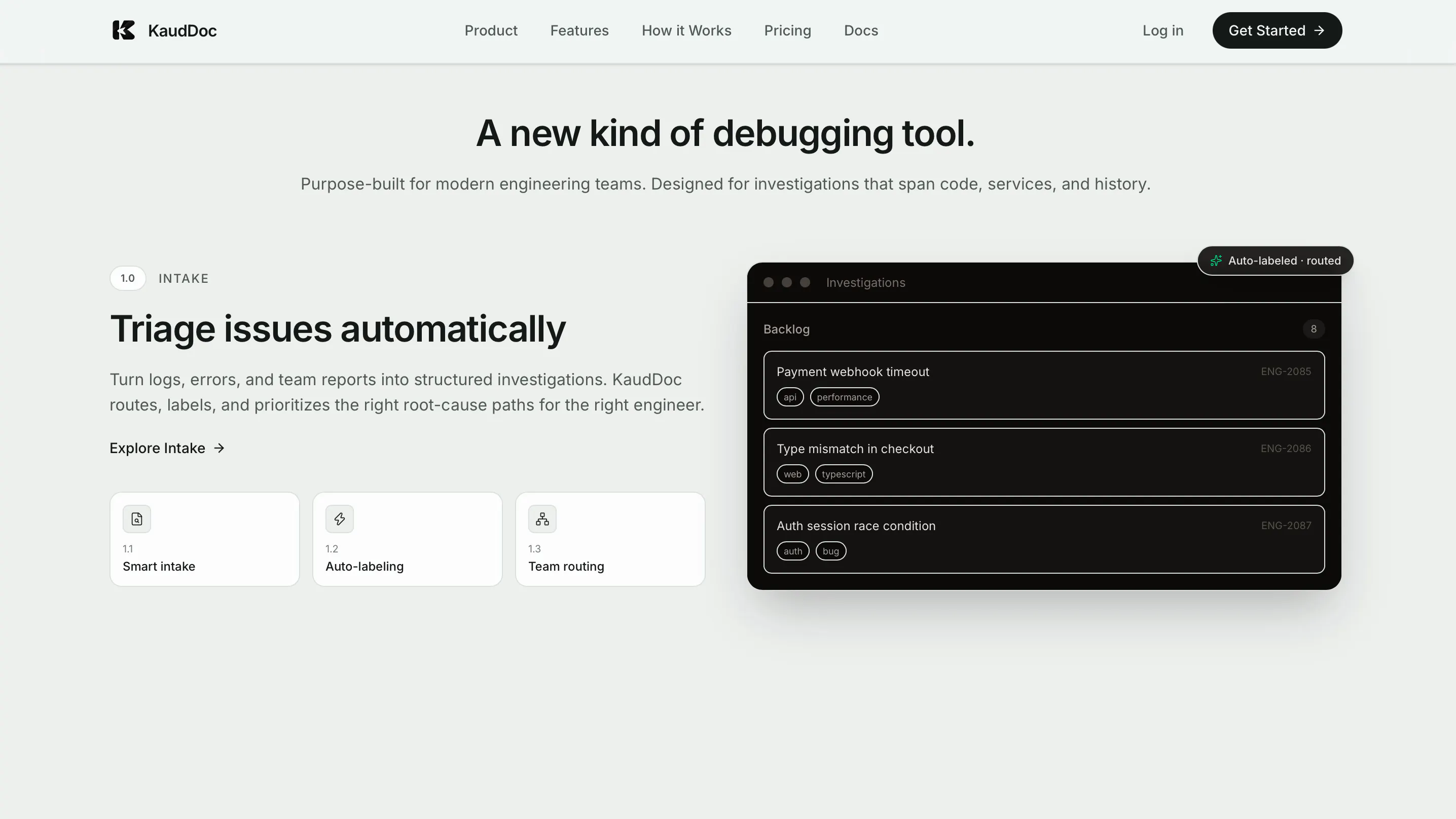The height and width of the screenshot is (819, 1456).
Task: Click the Investigations window title
Action: coord(865,283)
